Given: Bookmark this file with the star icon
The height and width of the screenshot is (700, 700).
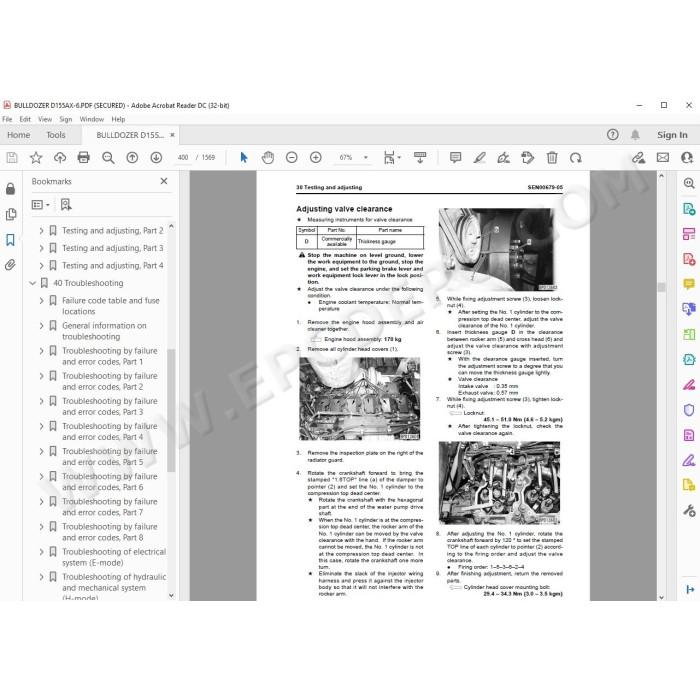Looking at the screenshot, I should pos(36,158).
